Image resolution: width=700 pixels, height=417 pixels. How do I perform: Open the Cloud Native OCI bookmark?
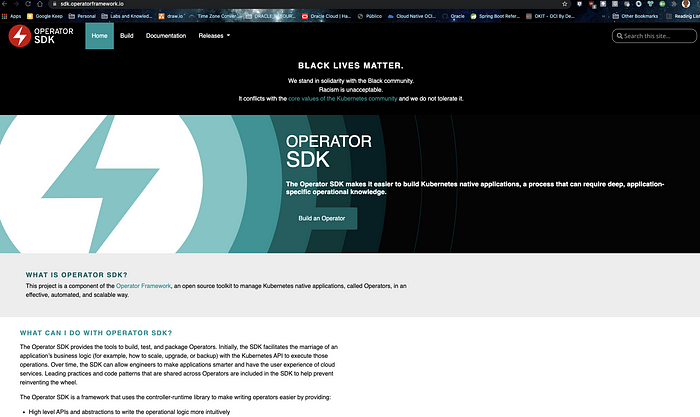coord(412,16)
